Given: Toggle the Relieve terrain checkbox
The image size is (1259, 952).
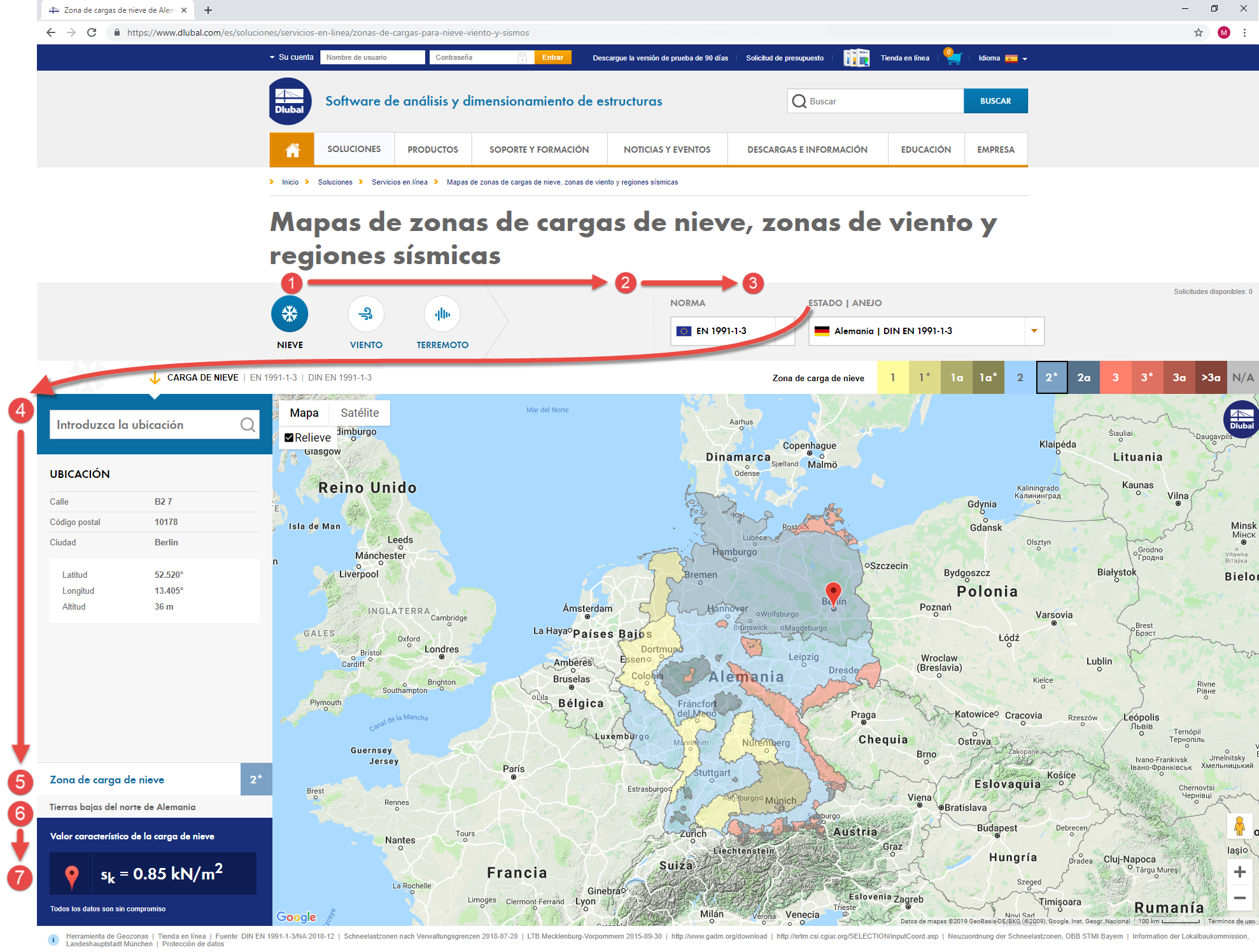Looking at the screenshot, I should point(290,437).
